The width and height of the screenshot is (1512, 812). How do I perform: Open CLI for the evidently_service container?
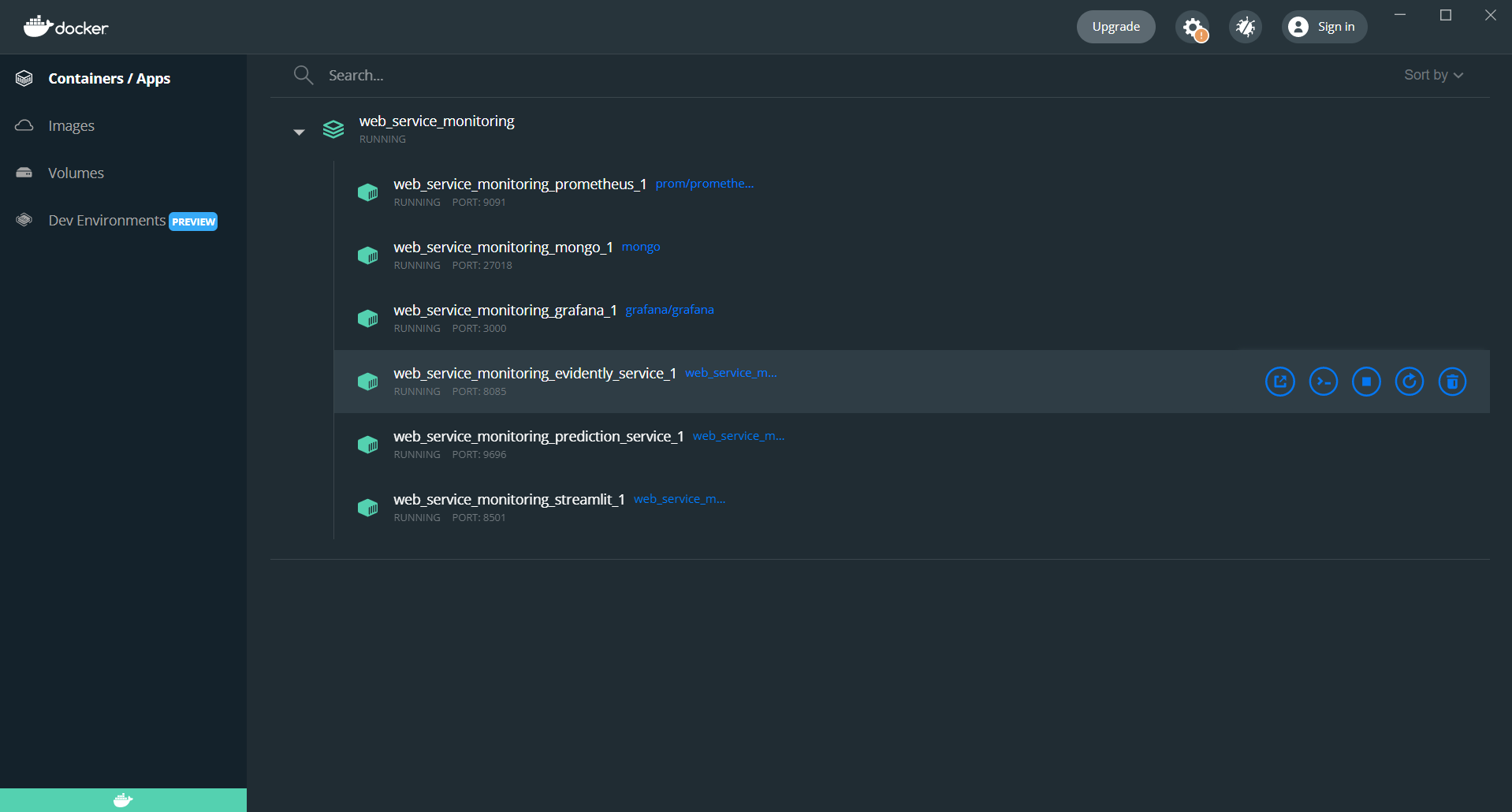tap(1324, 382)
